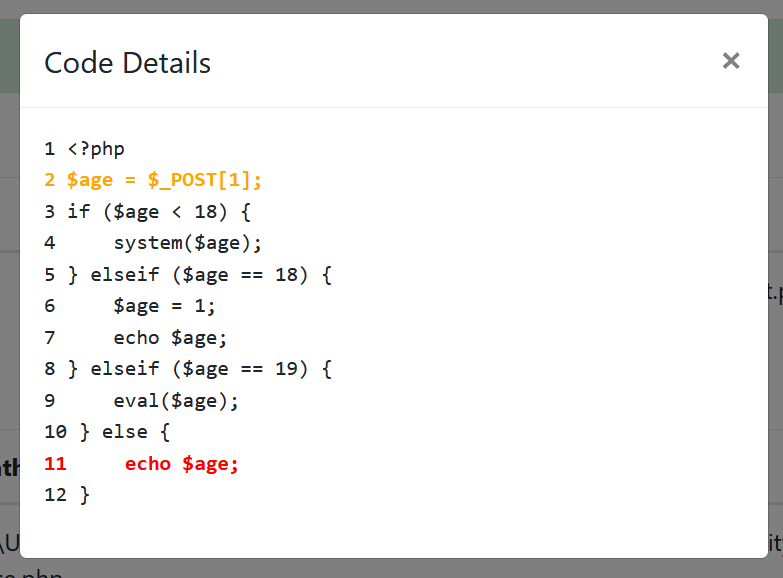Click the Code Details heading
The height and width of the screenshot is (578, 783).
(x=127, y=63)
